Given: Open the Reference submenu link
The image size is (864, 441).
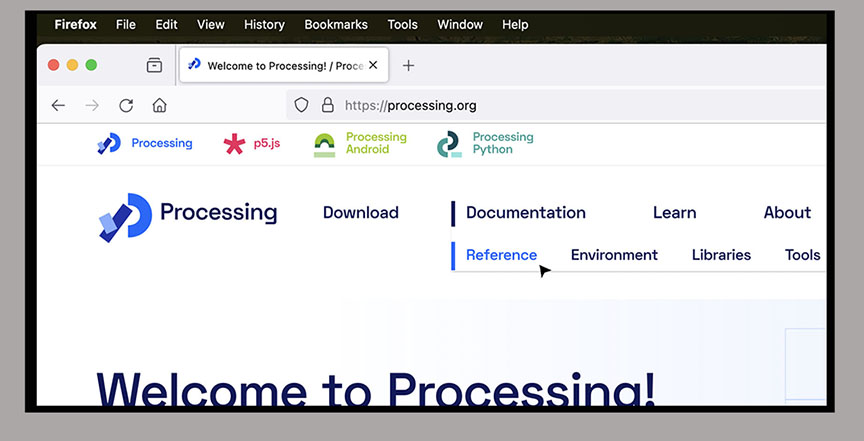Looking at the screenshot, I should point(501,255).
